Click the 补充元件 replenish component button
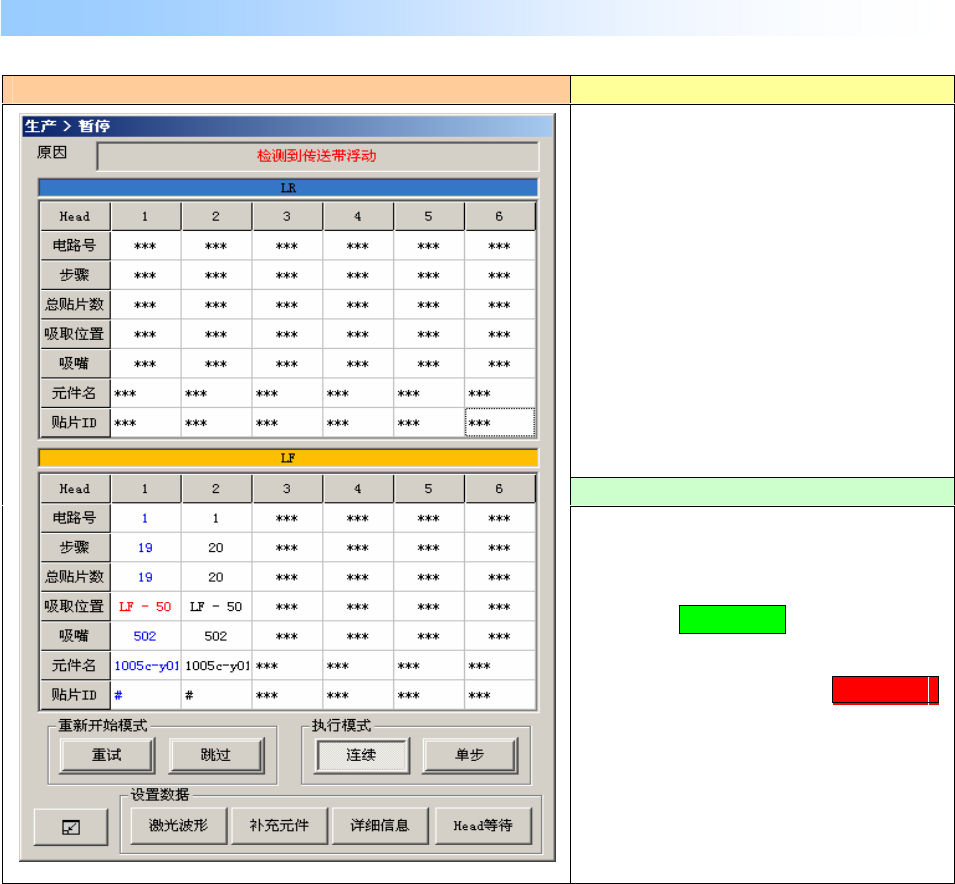 (x=279, y=826)
